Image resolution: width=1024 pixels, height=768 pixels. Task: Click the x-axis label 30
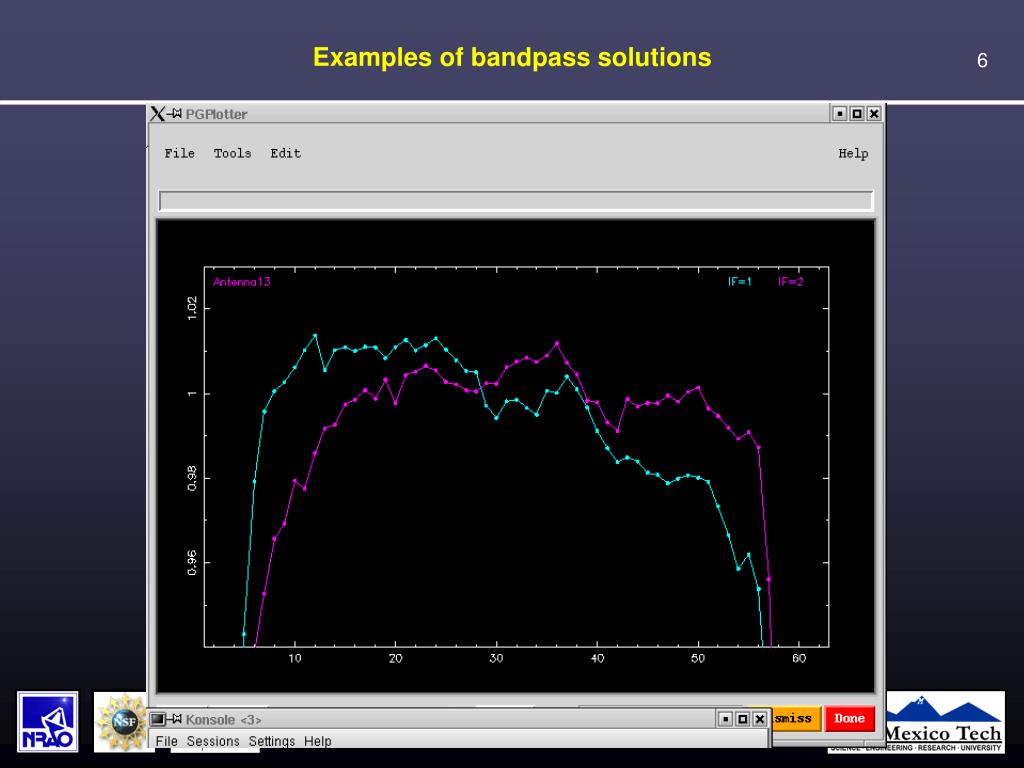tap(496, 658)
